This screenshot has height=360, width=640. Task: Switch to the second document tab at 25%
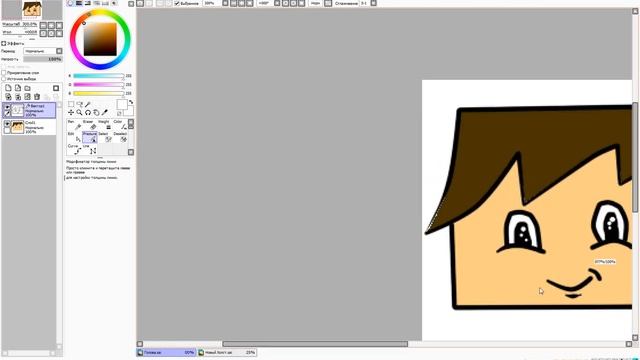[227, 352]
